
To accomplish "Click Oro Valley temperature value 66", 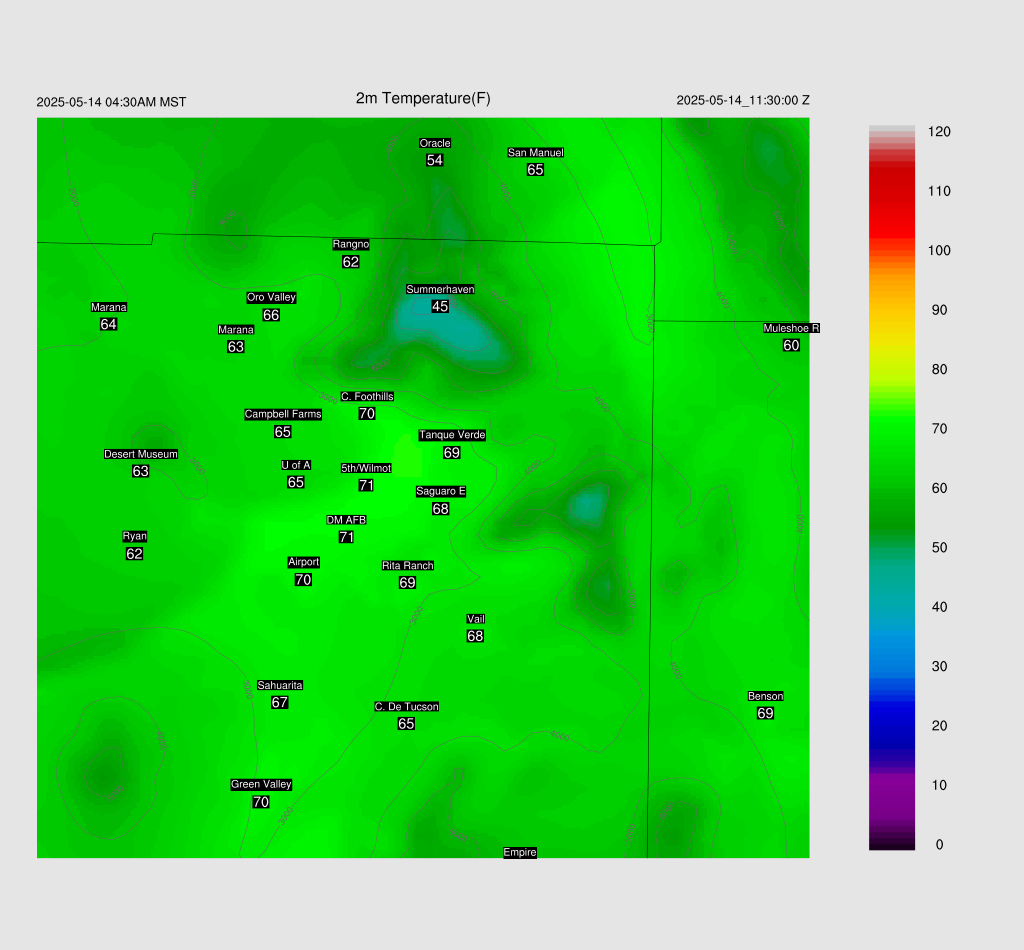I will pos(271,315).
